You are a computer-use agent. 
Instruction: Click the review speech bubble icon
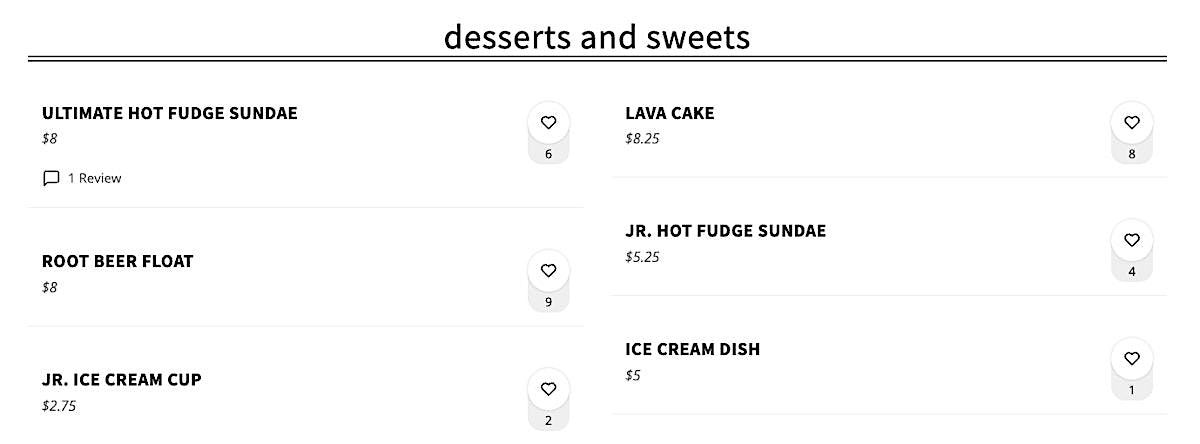[x=51, y=178]
